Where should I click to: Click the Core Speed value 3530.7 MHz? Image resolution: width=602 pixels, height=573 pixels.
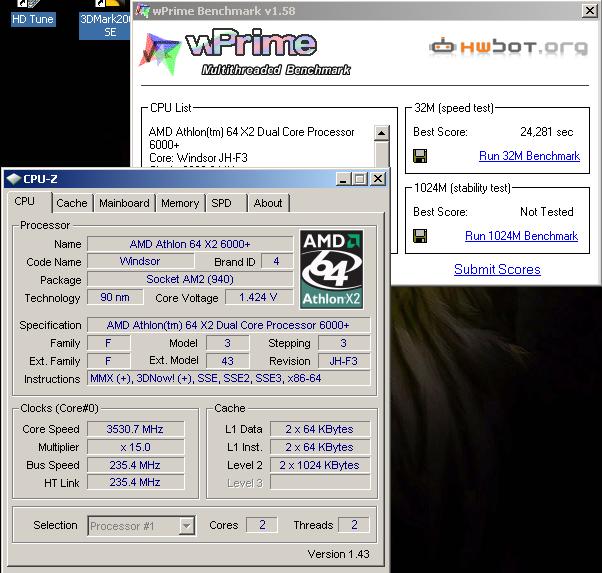[x=135, y=429]
